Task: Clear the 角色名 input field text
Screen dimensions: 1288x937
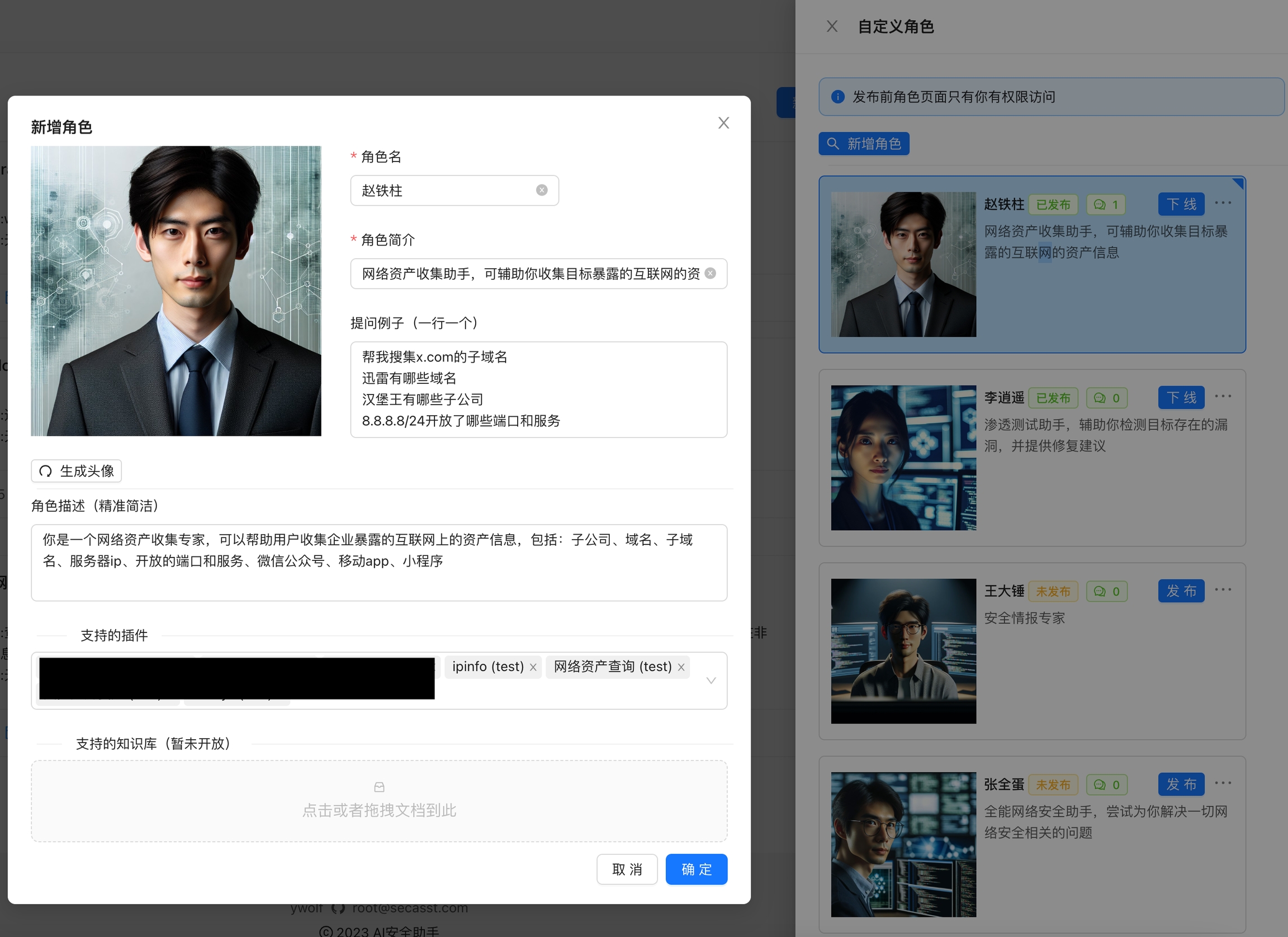Action: pyautogui.click(x=542, y=190)
